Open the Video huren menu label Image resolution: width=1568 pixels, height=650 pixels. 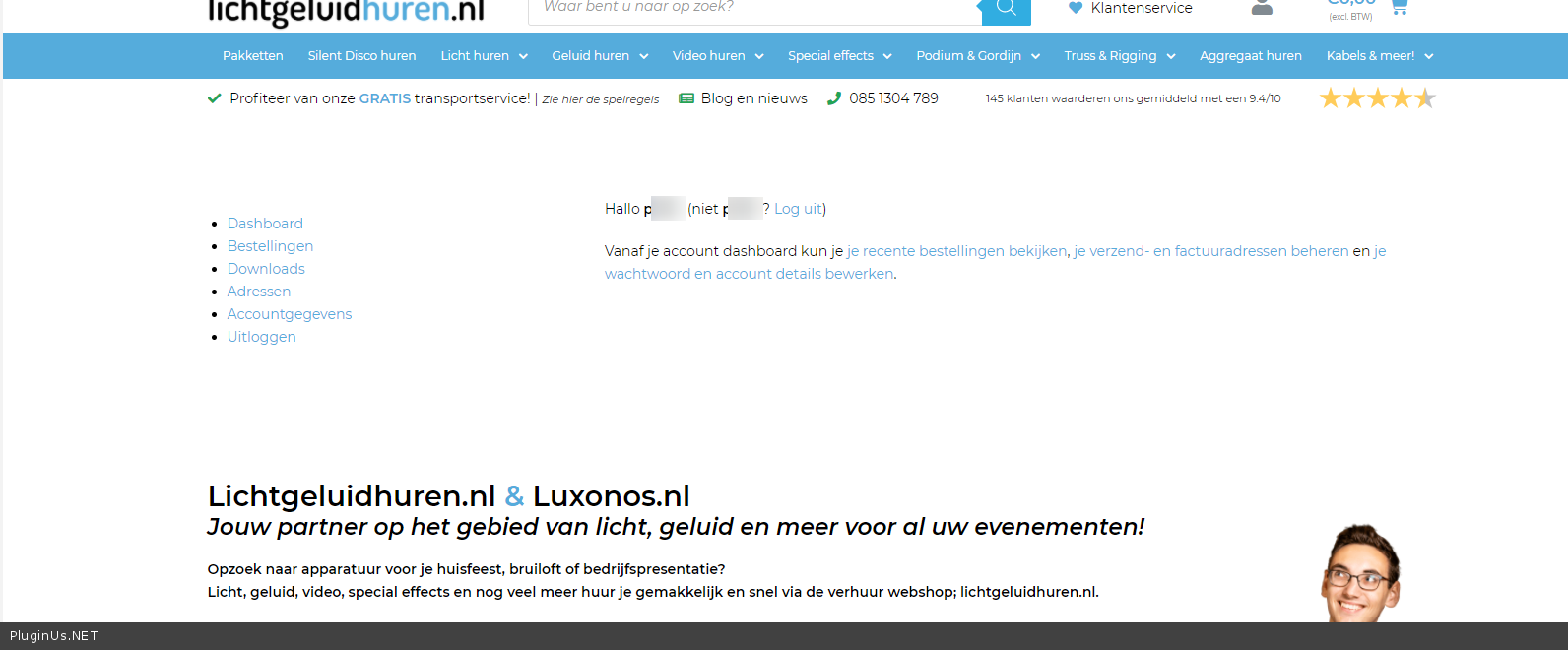[708, 56]
